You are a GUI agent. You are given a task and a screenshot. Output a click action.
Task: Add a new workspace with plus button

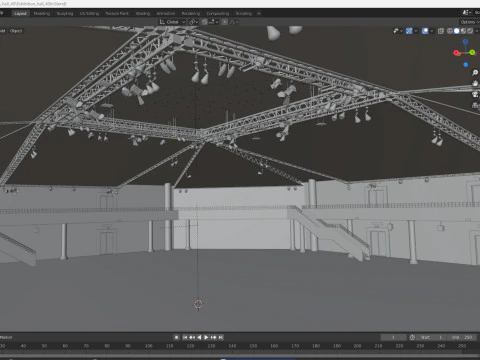(x=259, y=13)
